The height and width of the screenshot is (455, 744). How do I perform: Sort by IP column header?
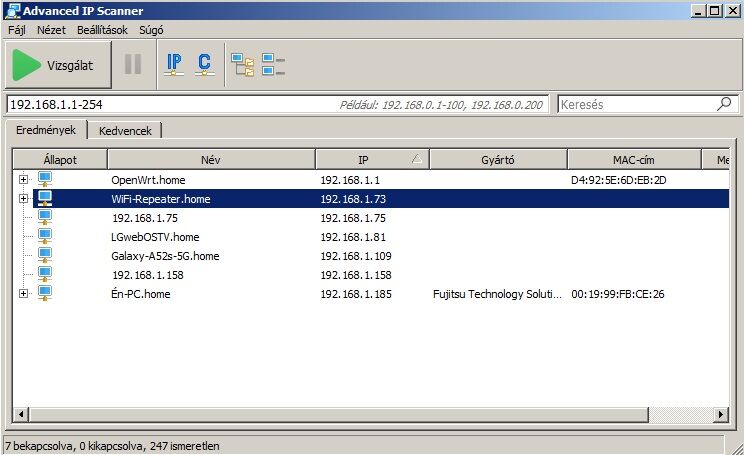coord(372,160)
